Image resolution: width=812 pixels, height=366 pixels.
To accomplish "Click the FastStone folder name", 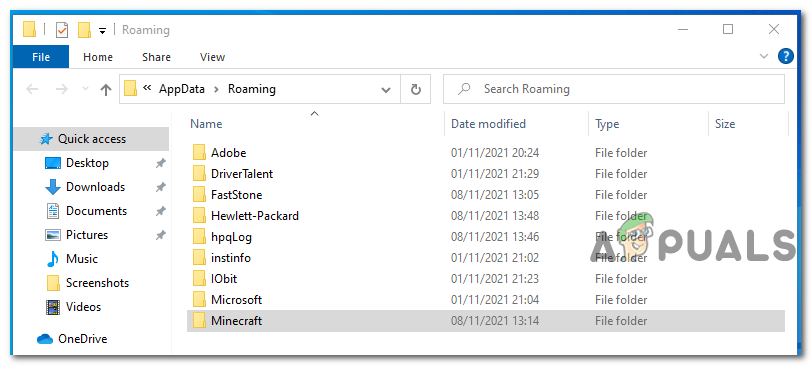I will [x=236, y=195].
